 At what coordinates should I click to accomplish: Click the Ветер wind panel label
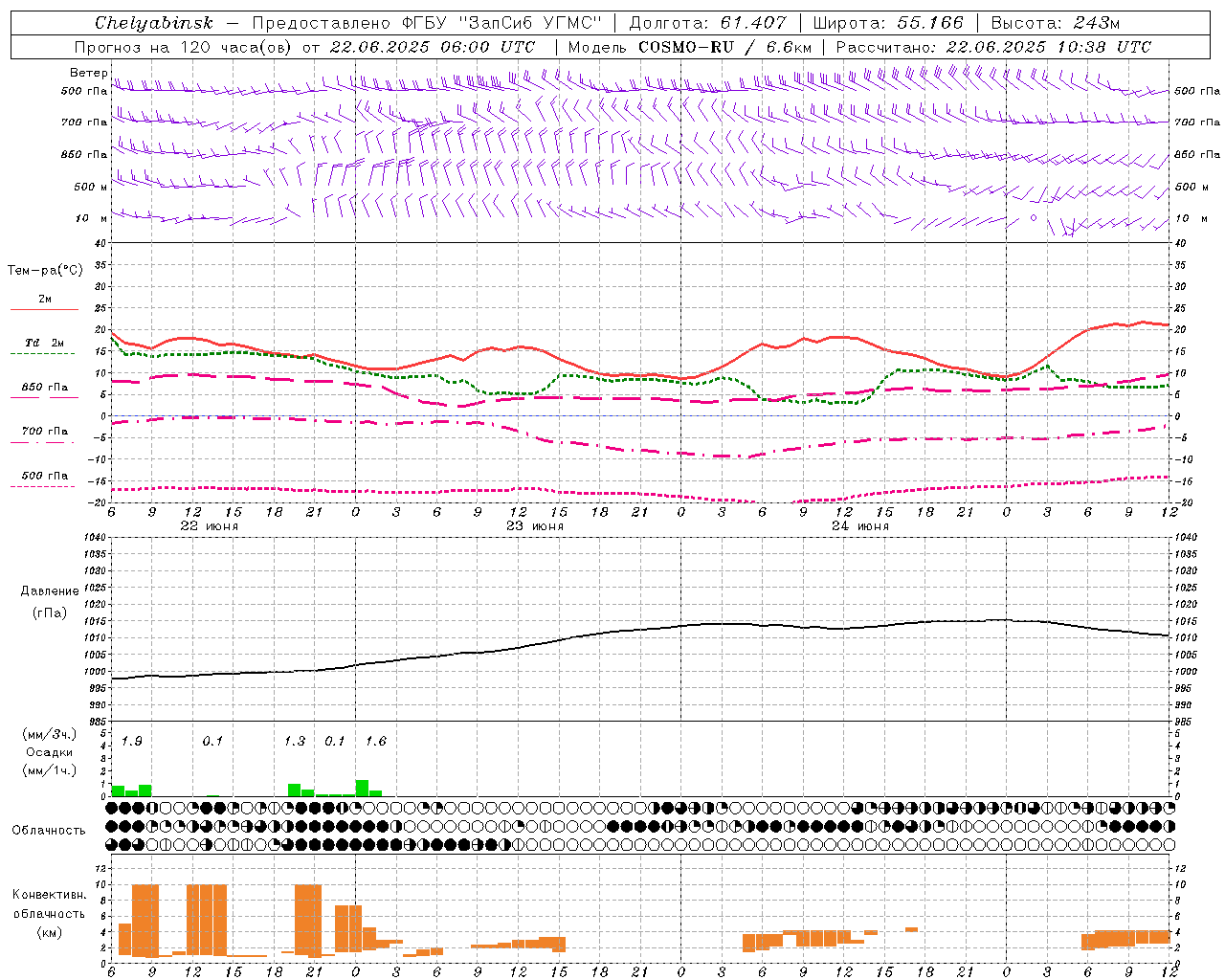[88, 73]
